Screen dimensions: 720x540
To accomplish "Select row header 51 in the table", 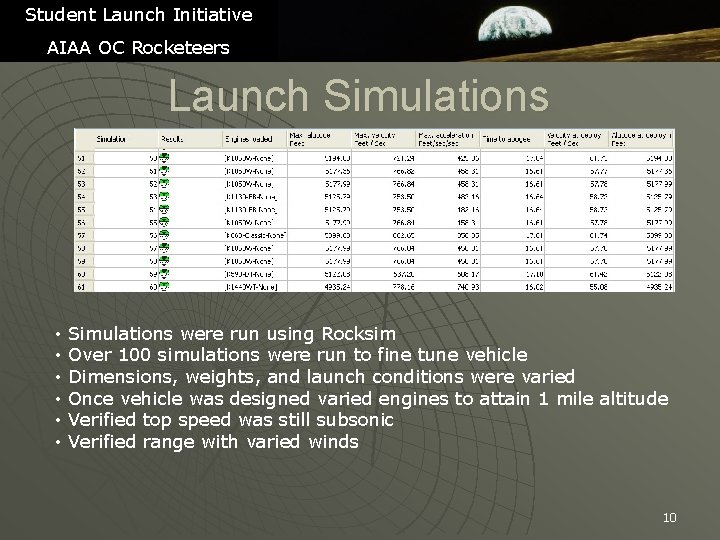I will (84, 158).
